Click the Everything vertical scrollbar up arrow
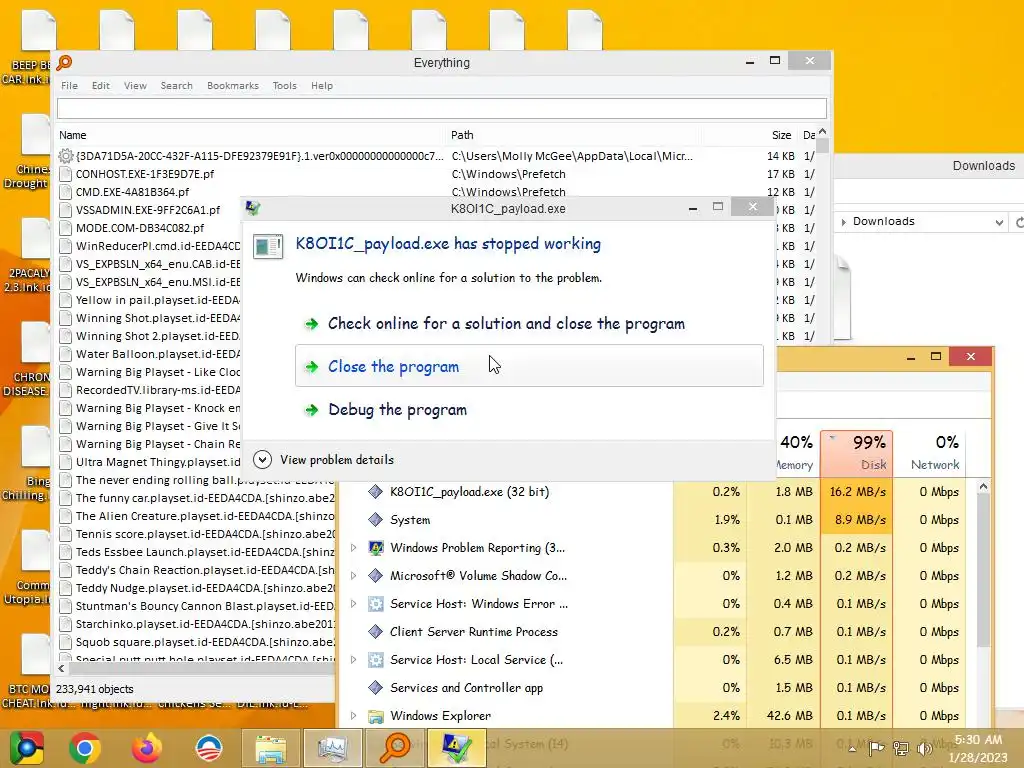This screenshot has width=1024, height=768. coord(823,132)
